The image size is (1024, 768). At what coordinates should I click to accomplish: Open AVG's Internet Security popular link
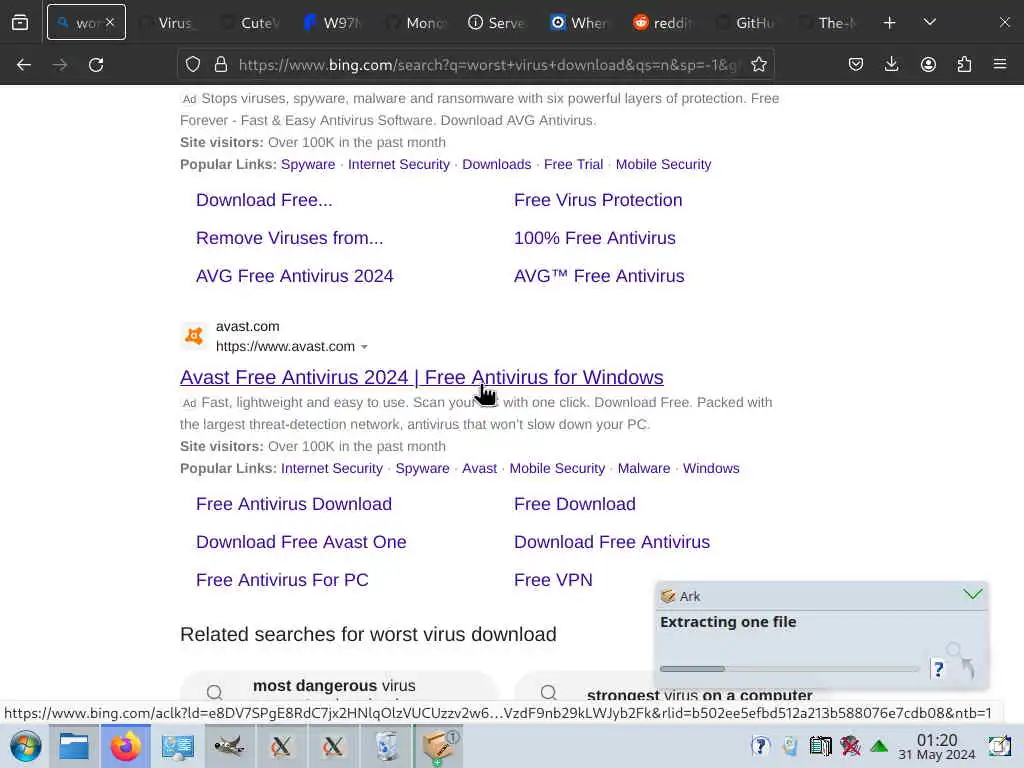click(398, 165)
